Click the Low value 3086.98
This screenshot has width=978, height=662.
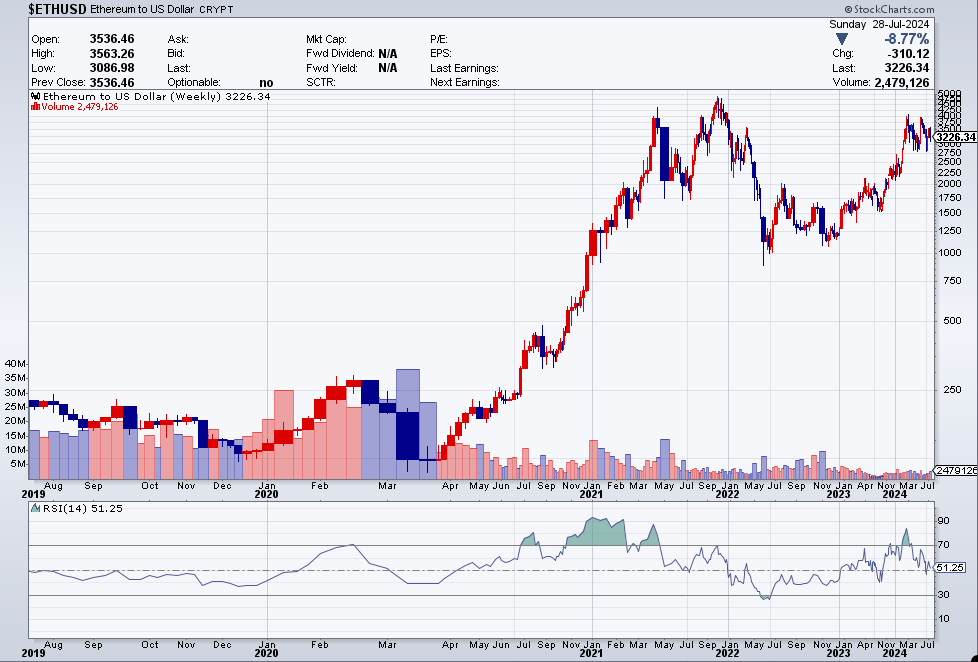(x=112, y=68)
